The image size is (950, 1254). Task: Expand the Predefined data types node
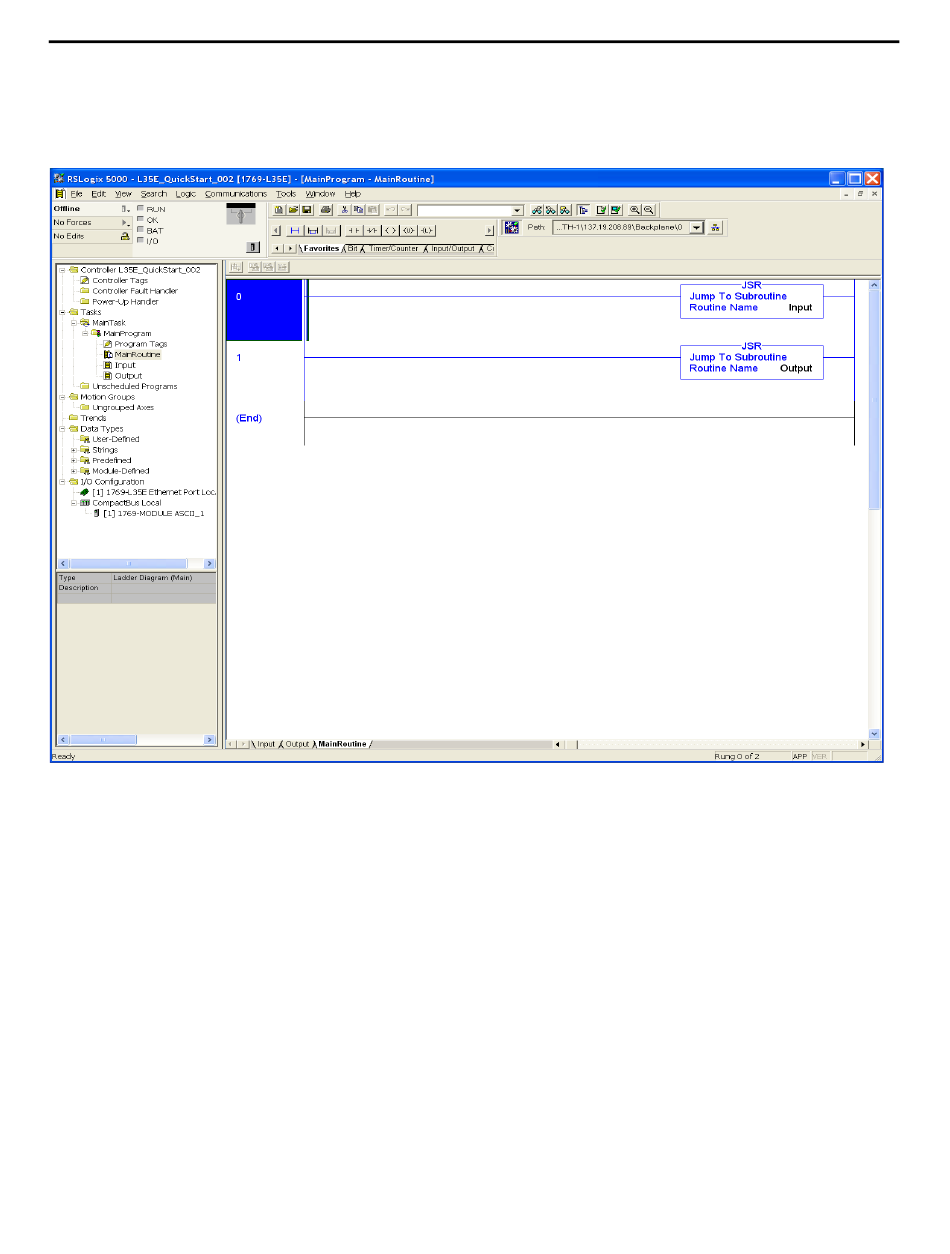coord(74,460)
